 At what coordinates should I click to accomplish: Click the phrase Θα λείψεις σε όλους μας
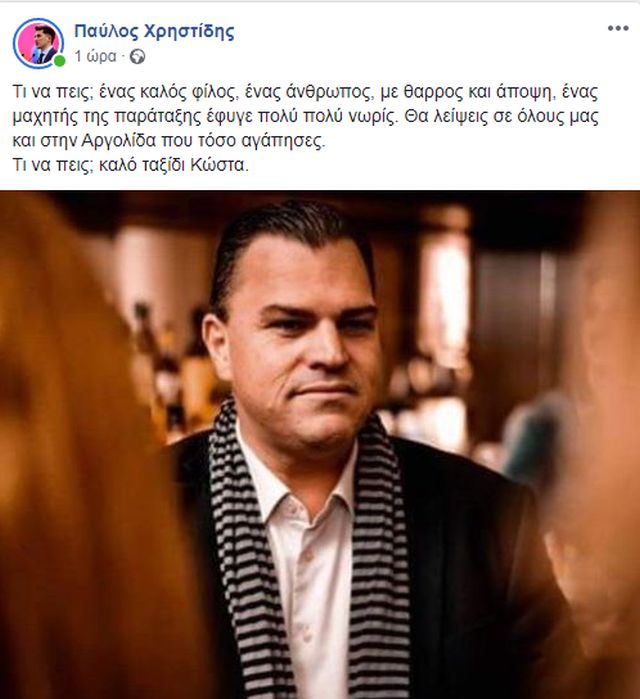[x=501, y=116]
